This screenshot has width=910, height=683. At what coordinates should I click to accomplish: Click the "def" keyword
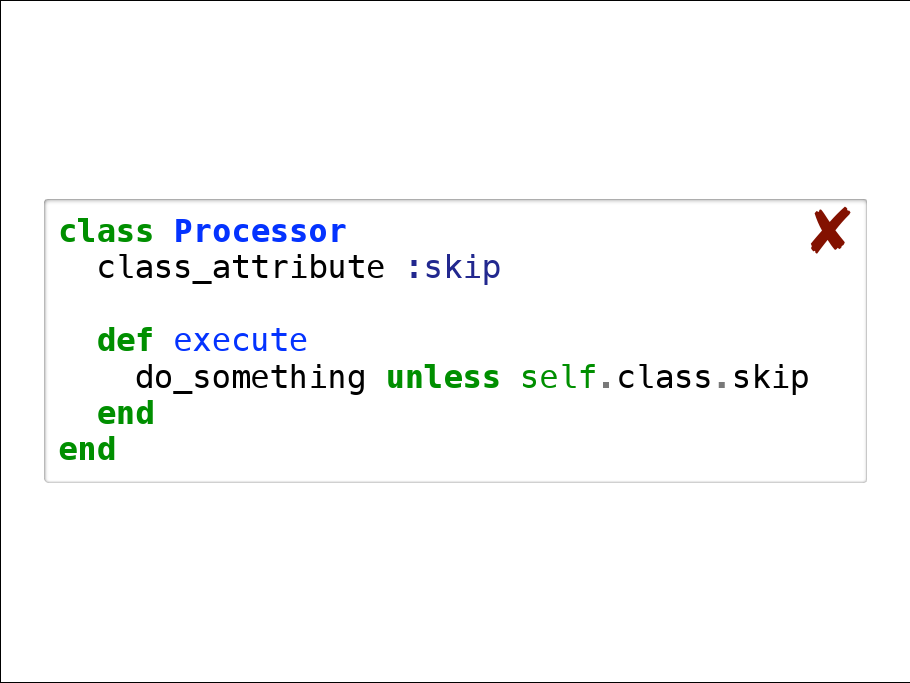(125, 341)
